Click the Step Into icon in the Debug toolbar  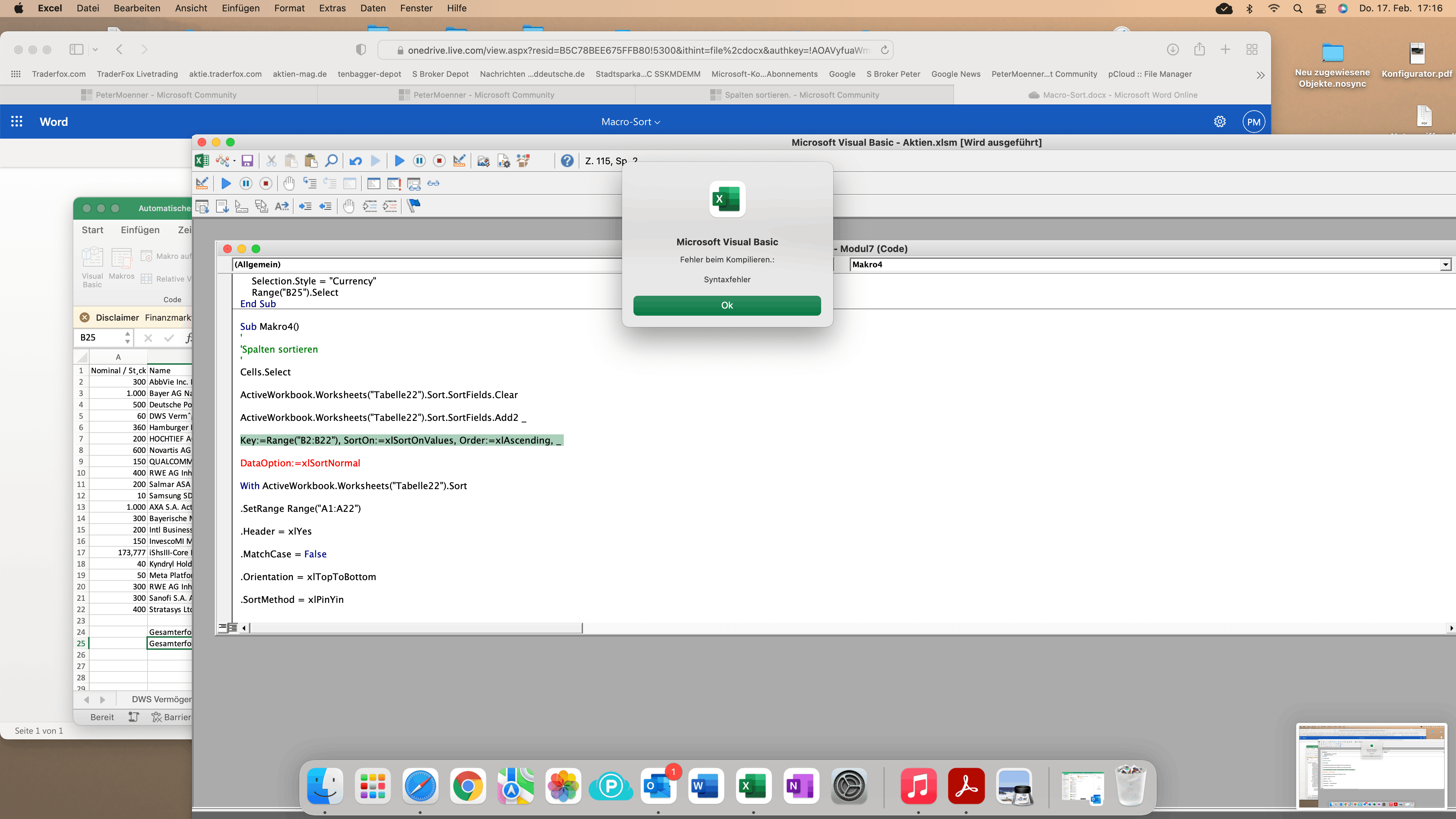pos(310,183)
